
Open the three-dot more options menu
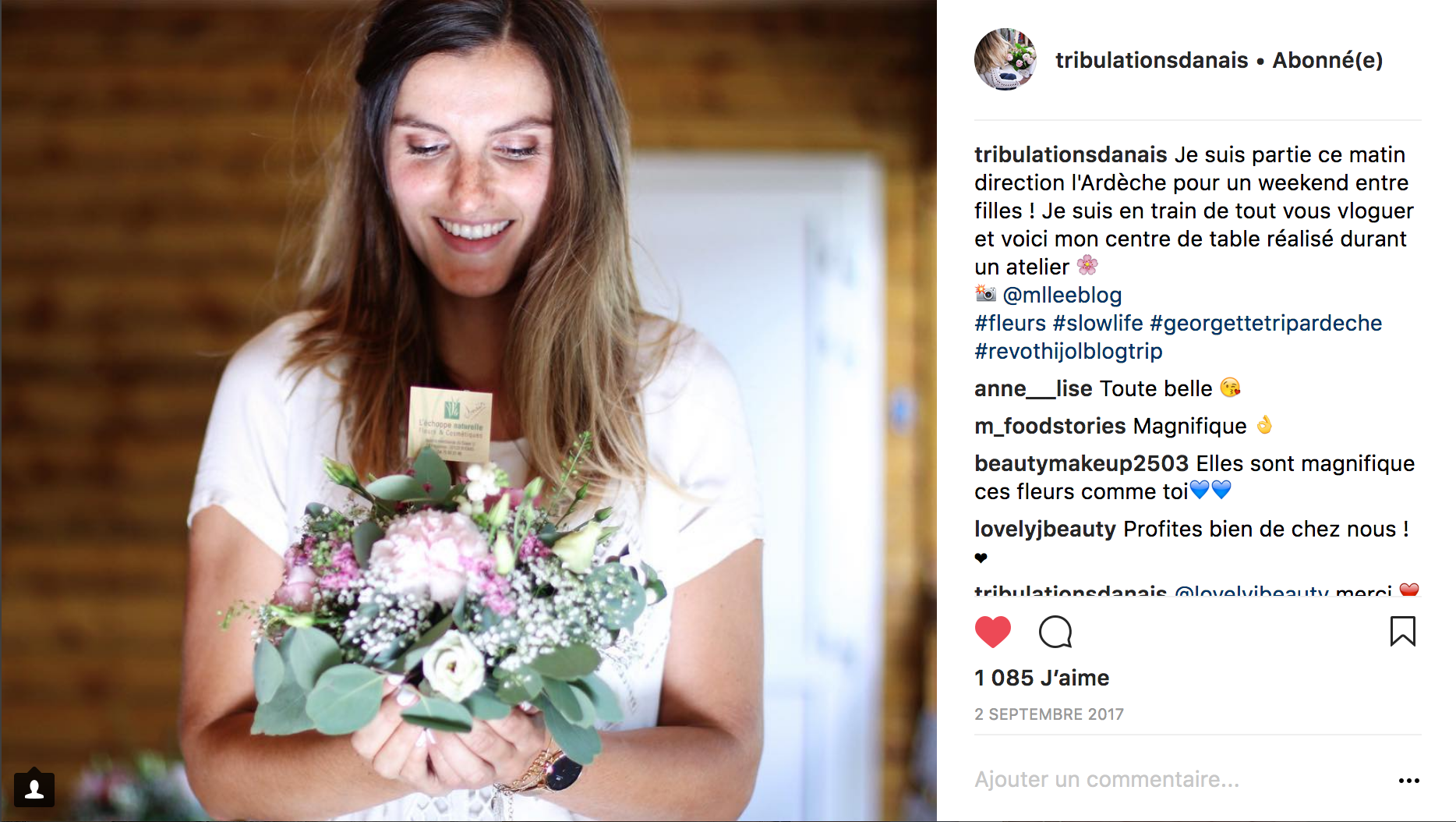tap(1408, 781)
